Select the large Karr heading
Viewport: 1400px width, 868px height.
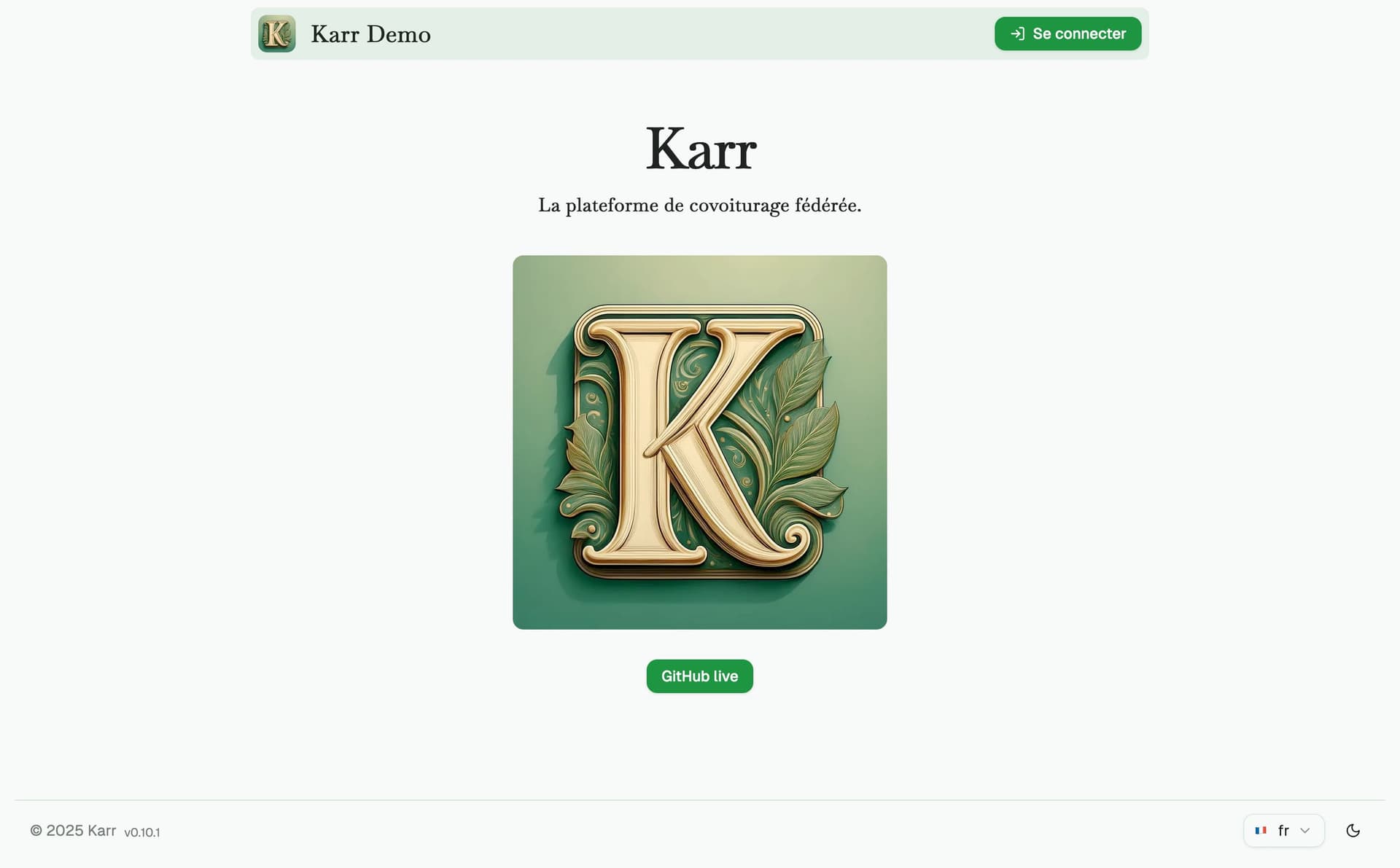tap(701, 149)
